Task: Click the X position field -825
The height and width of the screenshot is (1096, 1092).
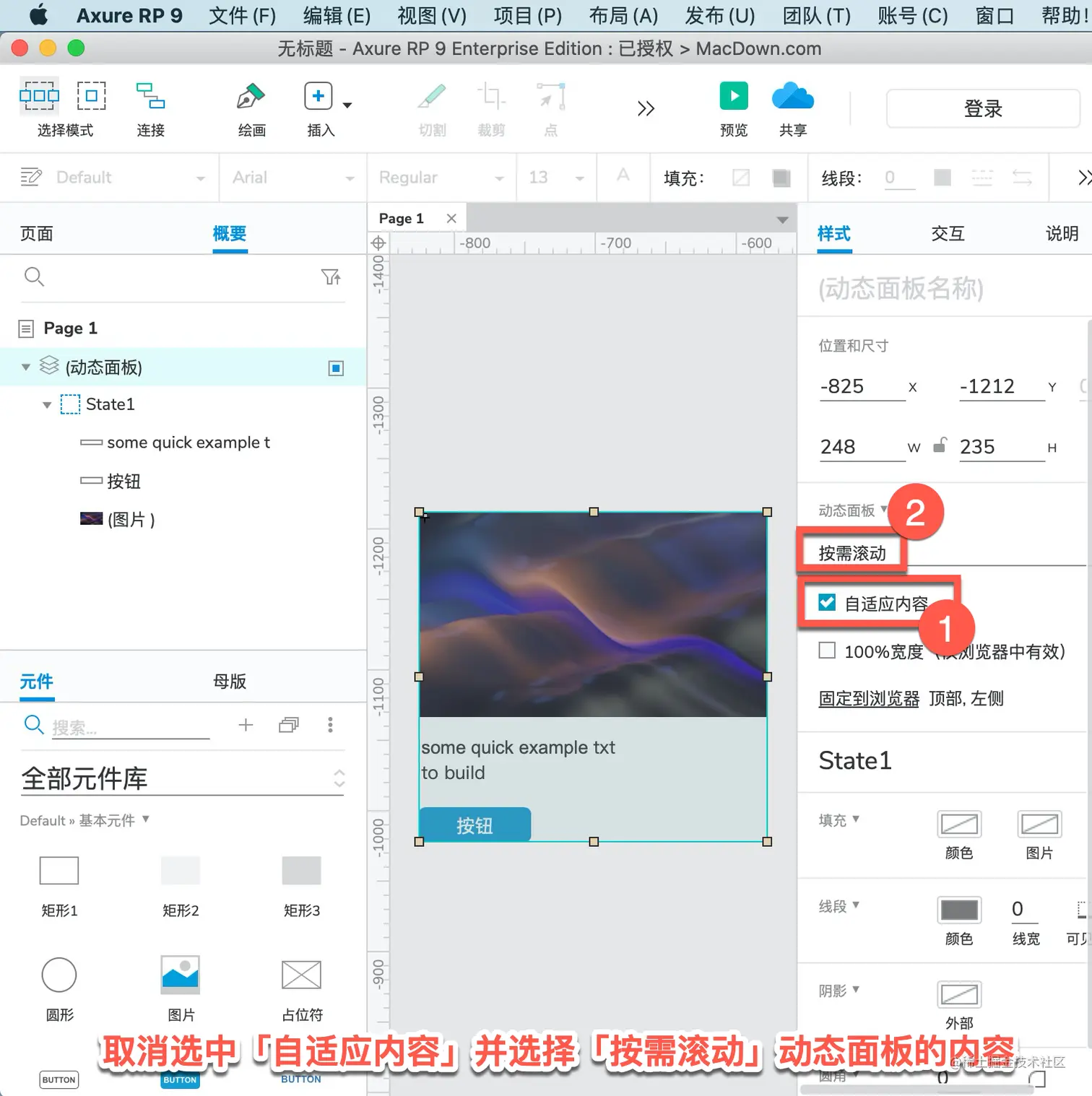Action: point(862,386)
